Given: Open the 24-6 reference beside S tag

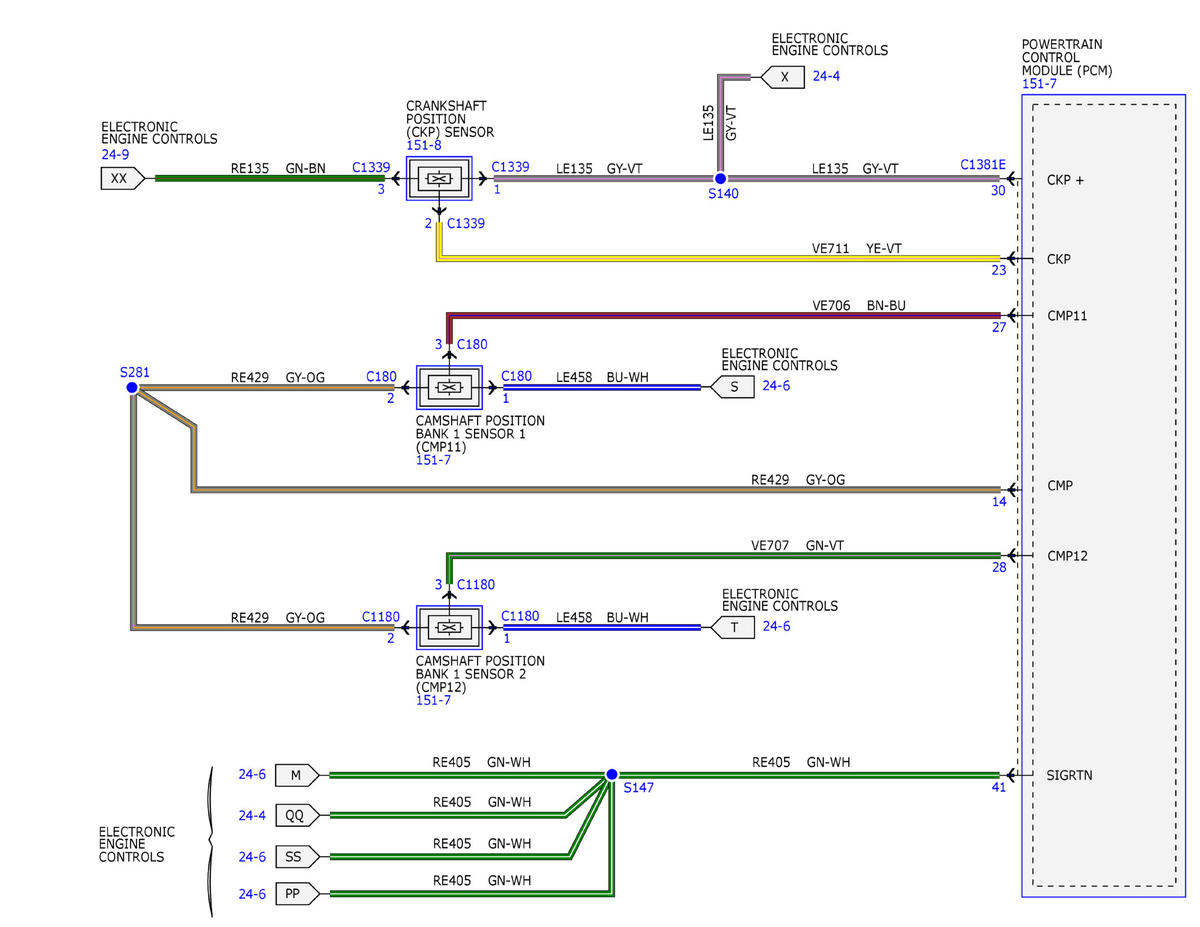Looking at the screenshot, I should (x=777, y=385).
